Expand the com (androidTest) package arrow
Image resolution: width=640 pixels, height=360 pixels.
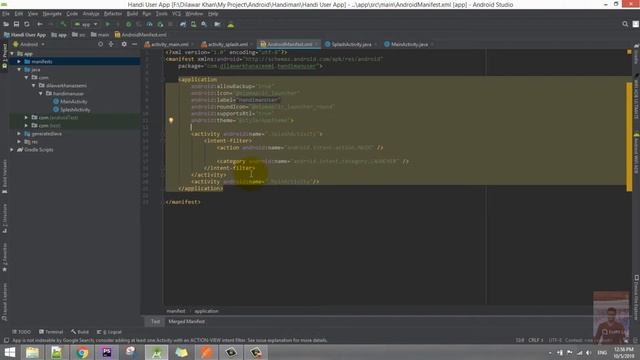[x=26, y=118]
